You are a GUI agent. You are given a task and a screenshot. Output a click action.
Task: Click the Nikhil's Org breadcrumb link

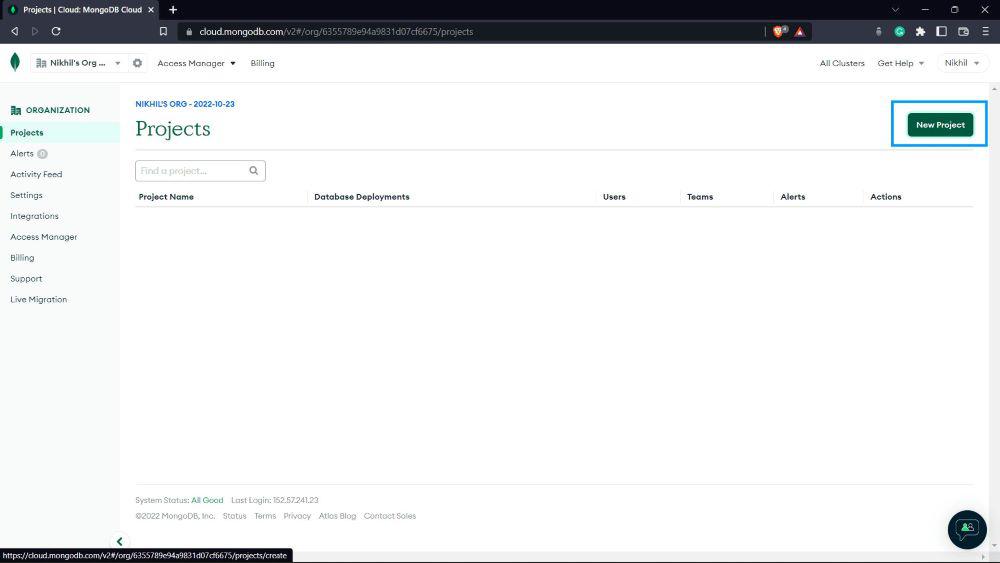click(x=185, y=104)
